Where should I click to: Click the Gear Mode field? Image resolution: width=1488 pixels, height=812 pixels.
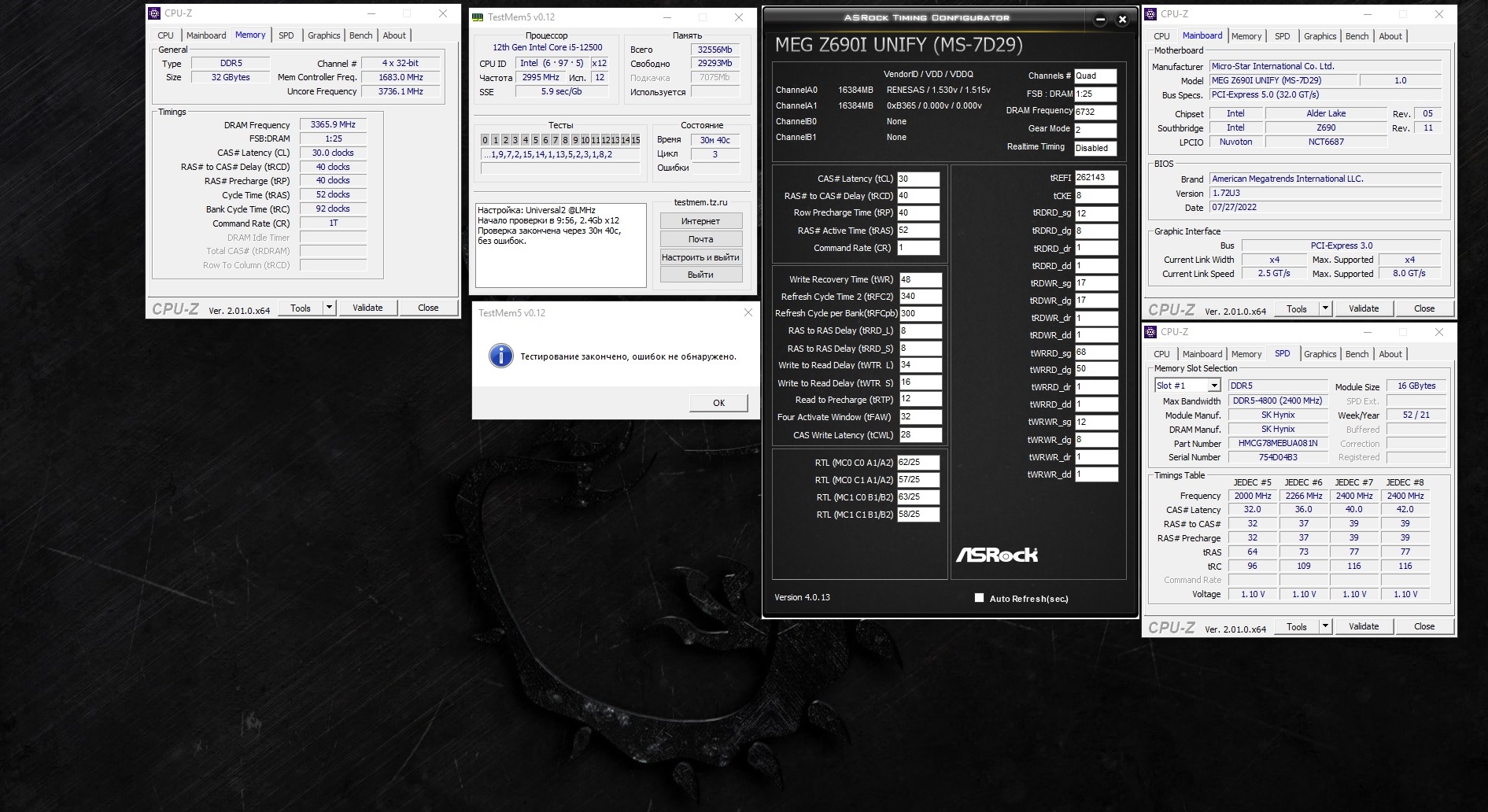point(1095,130)
